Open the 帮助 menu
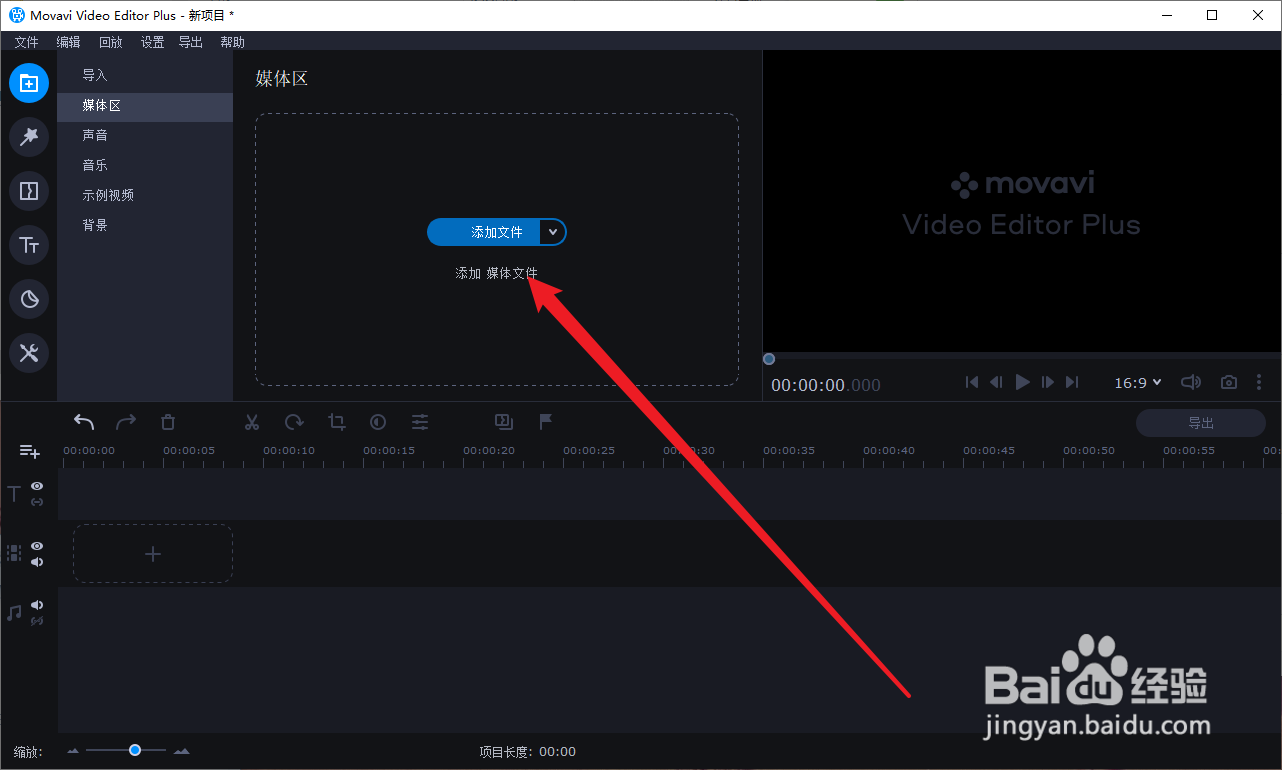The image size is (1282, 770). (x=232, y=42)
